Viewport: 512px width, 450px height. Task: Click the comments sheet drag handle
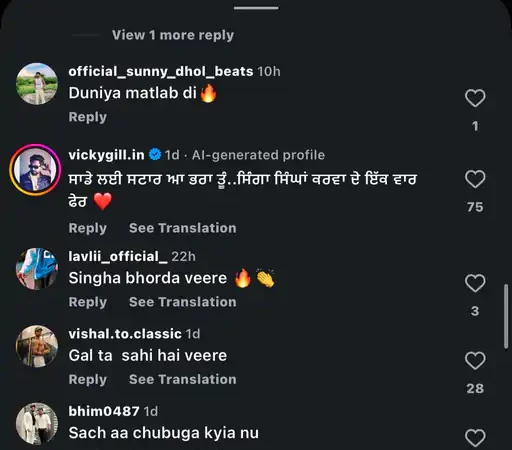point(256,8)
